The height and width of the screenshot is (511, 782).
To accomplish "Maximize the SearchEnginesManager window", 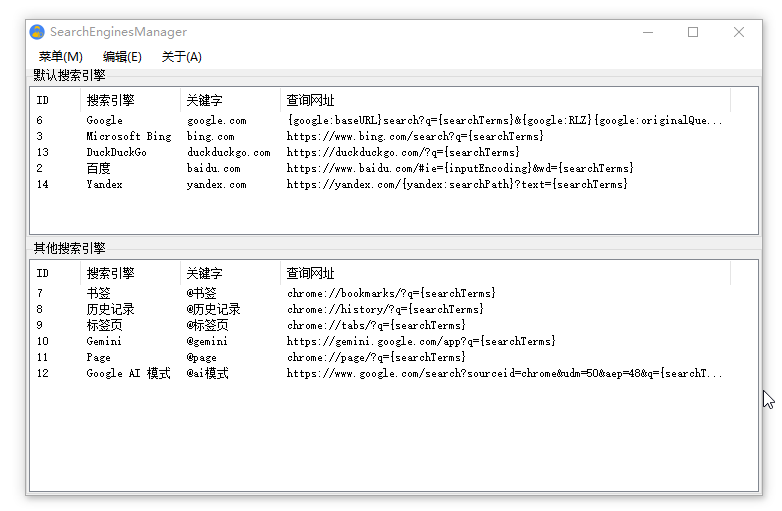I will click(693, 32).
